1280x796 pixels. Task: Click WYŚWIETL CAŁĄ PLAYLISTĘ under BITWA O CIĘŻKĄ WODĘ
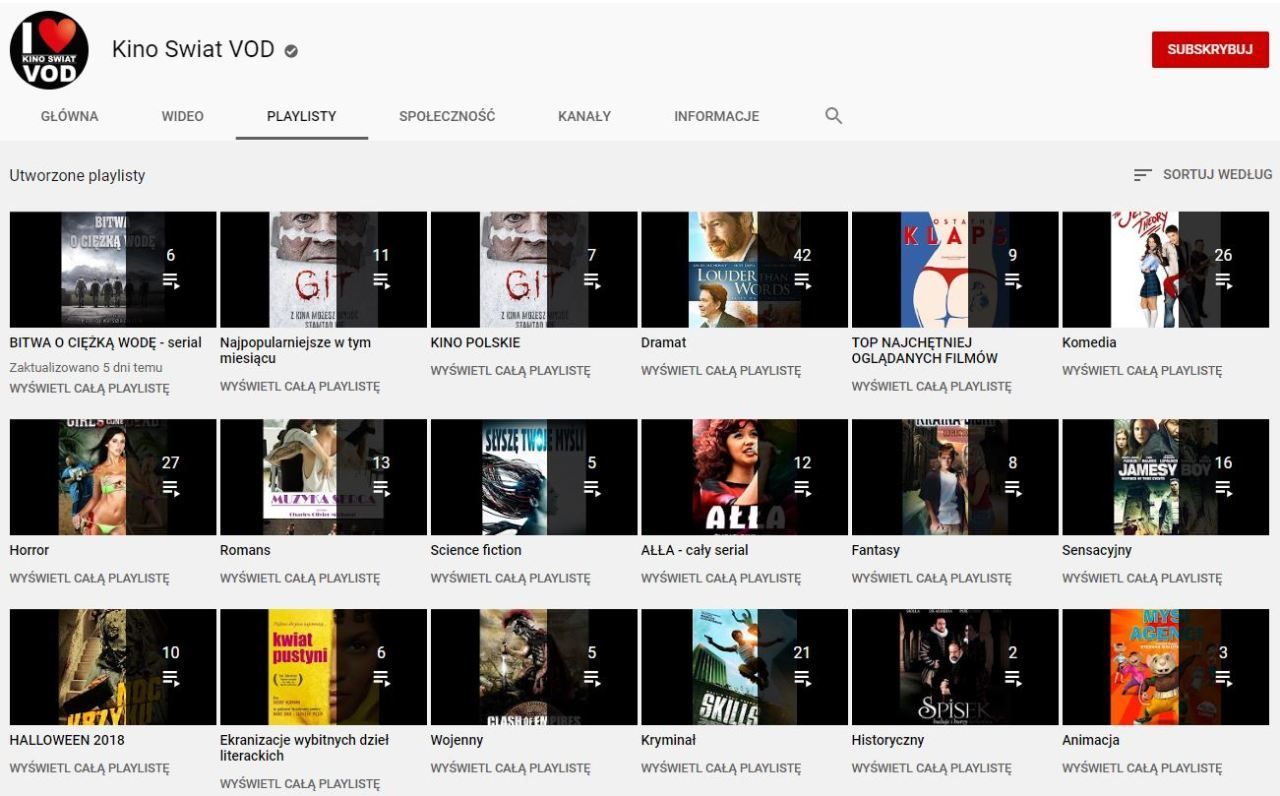click(89, 388)
